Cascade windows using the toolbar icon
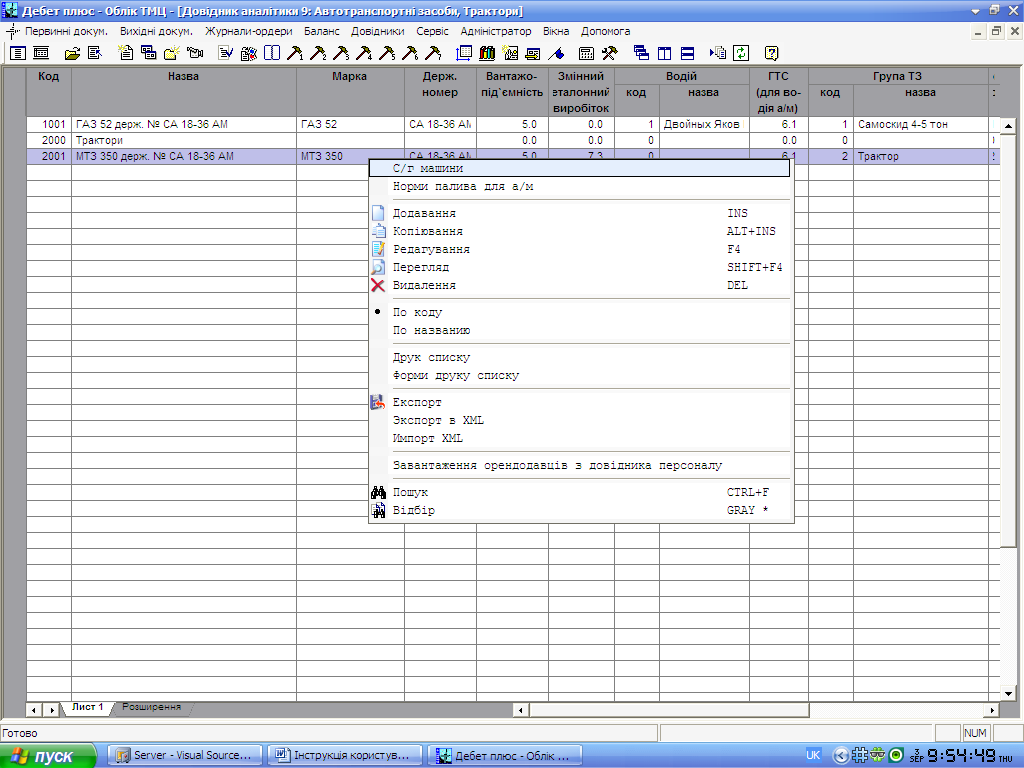The height and width of the screenshot is (768, 1024). [641, 54]
